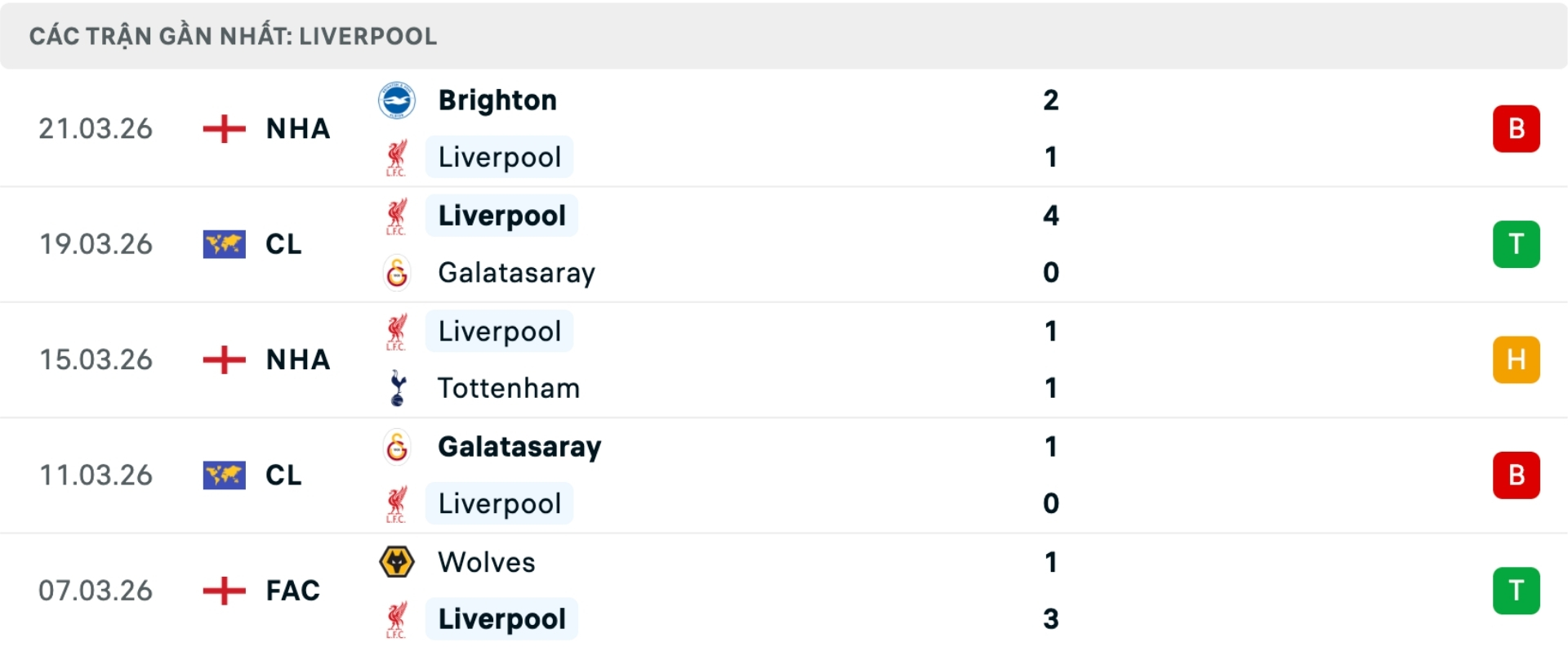1568x647 pixels.
Task: Click England flag icon beside FAC
Action: click(224, 590)
